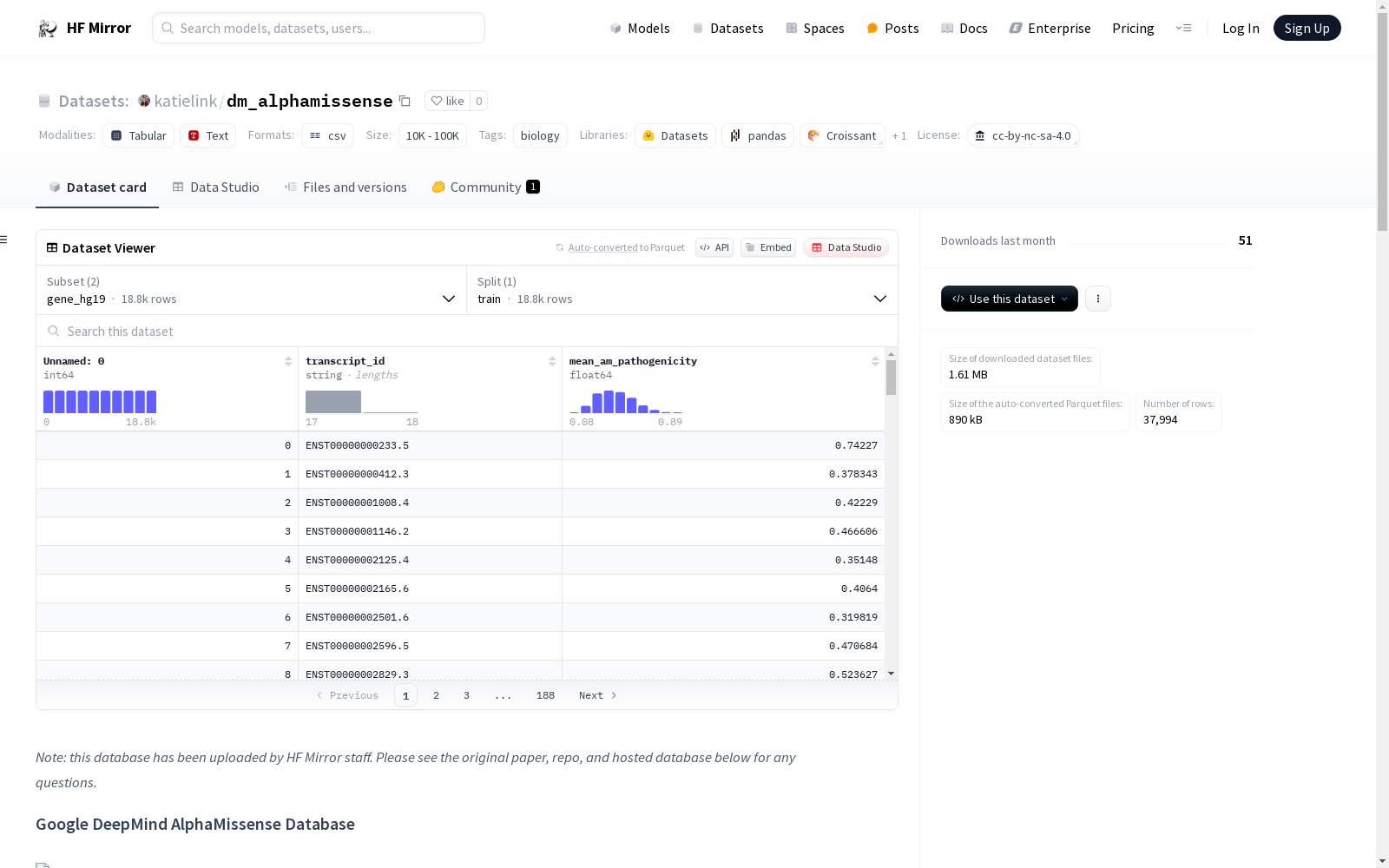Open the Pricing page link
Image resolution: width=1389 pixels, height=868 pixels.
point(1133,28)
